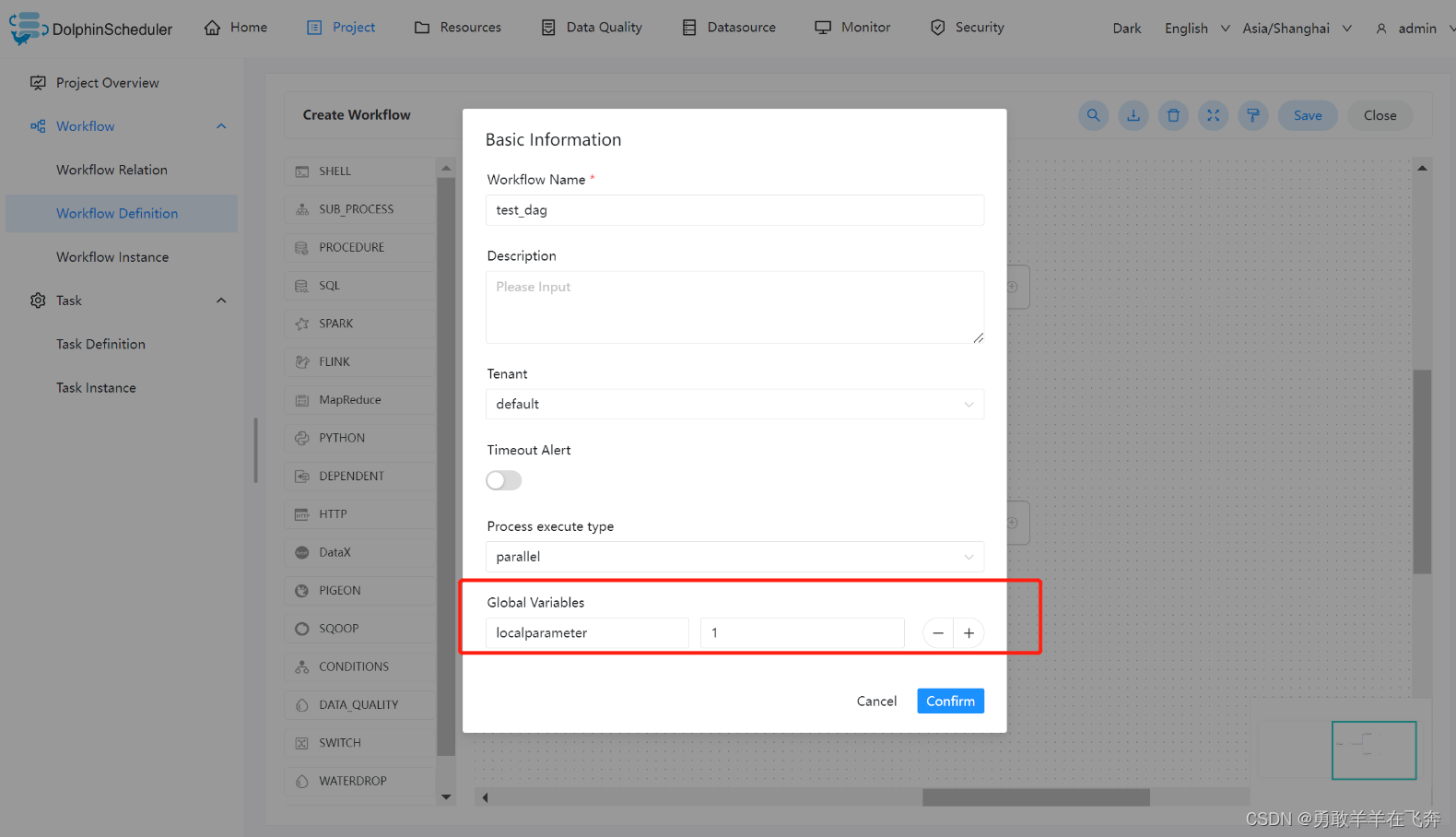Click the delete trash icon in toolbar
The width and height of the screenshot is (1456, 837).
[1173, 115]
